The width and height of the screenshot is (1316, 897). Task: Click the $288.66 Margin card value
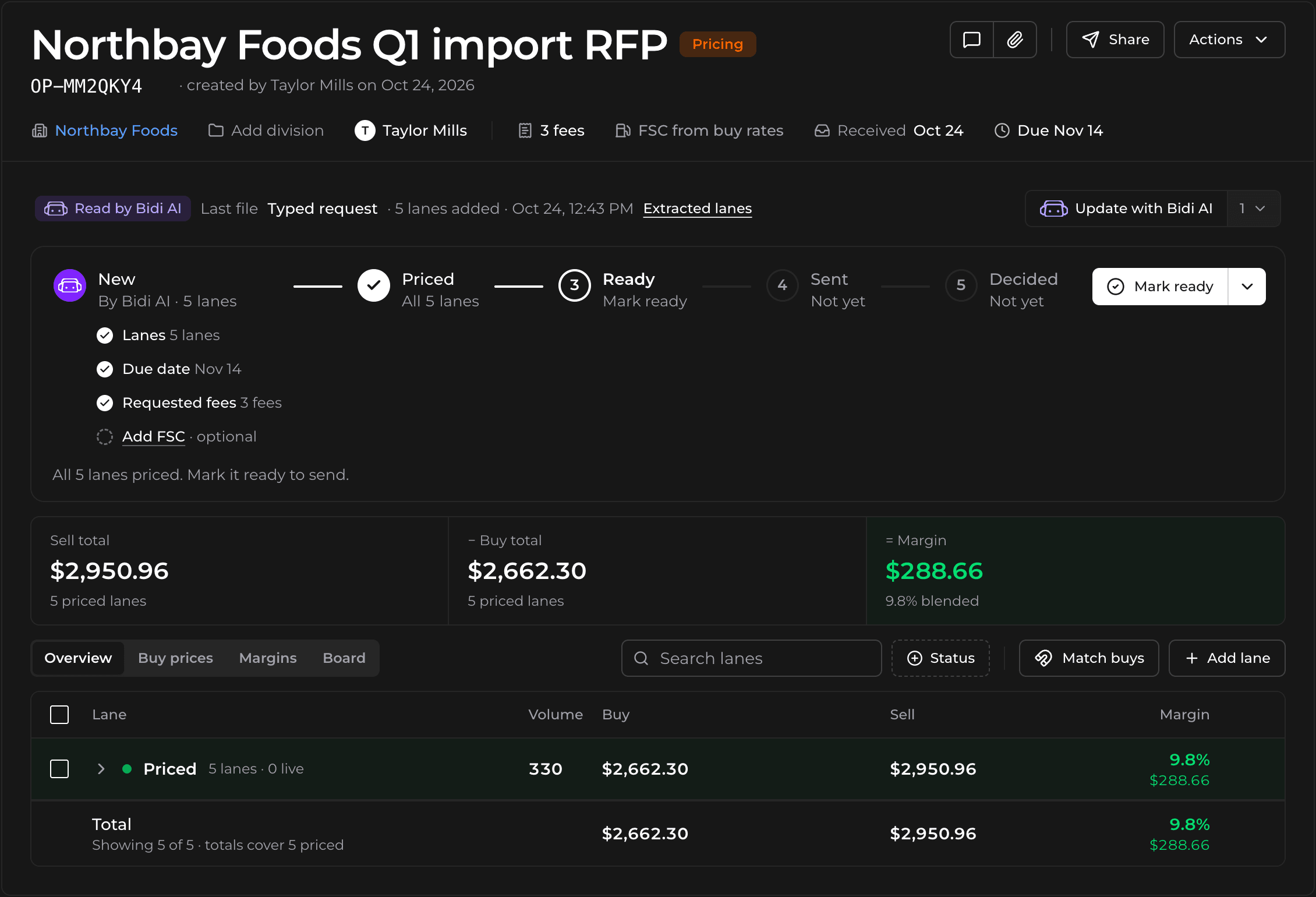tap(934, 571)
